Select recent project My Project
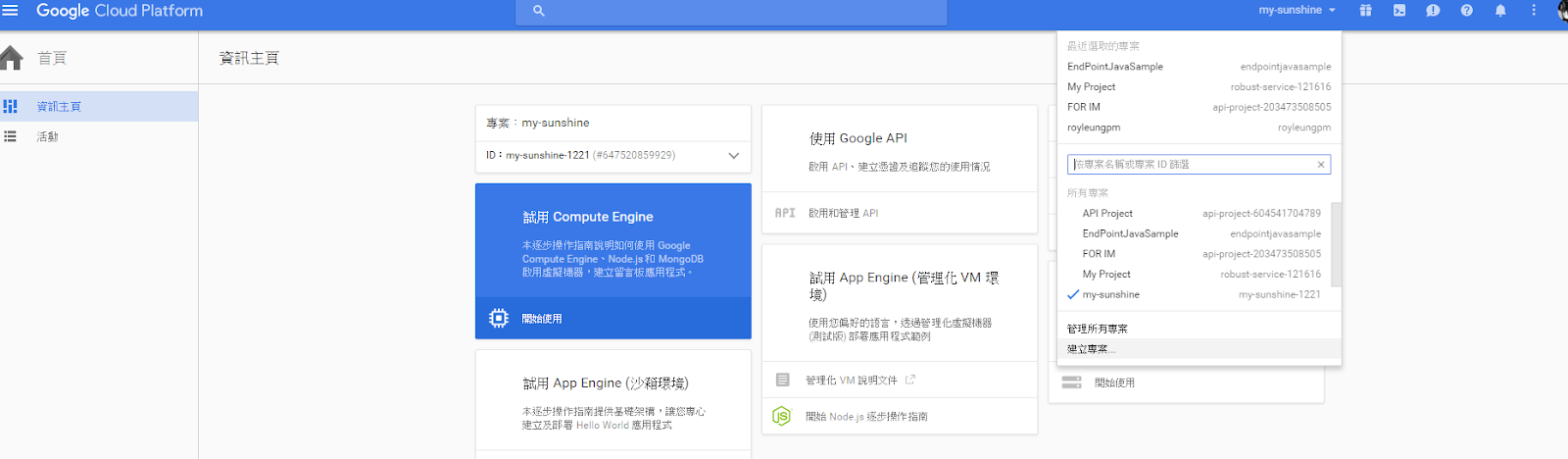The width and height of the screenshot is (1568, 459). tap(1199, 86)
